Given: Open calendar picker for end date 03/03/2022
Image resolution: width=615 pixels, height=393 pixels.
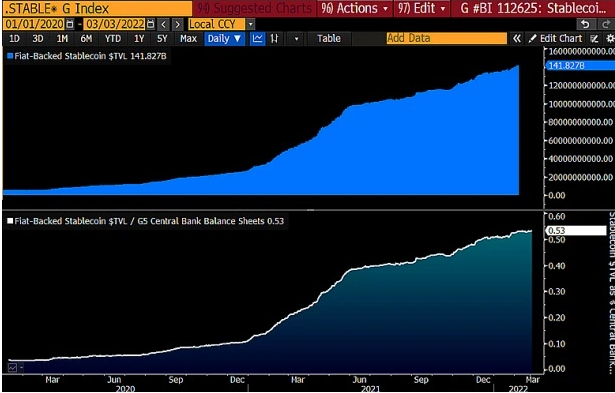Looking at the screenshot, I should tap(151, 24).
